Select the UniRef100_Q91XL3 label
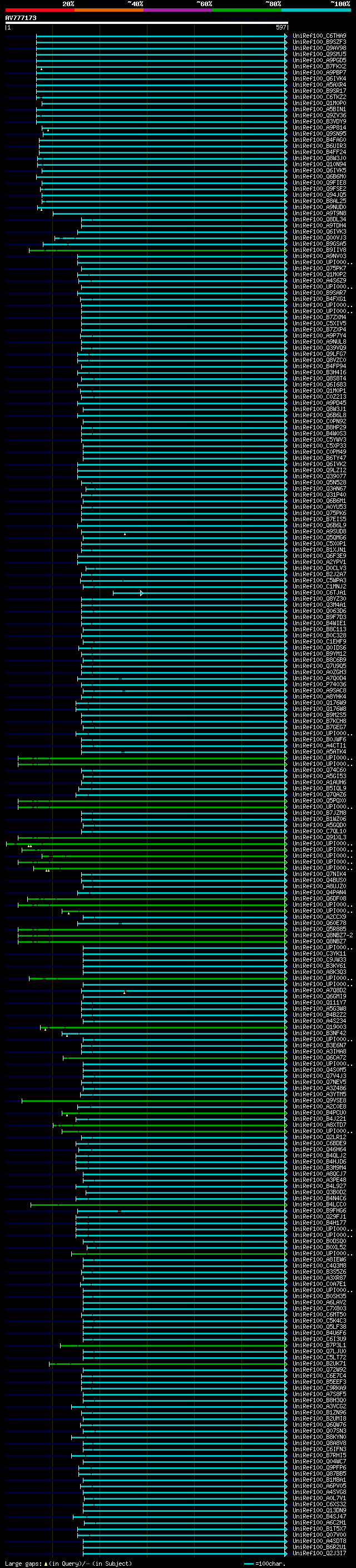 319,837
